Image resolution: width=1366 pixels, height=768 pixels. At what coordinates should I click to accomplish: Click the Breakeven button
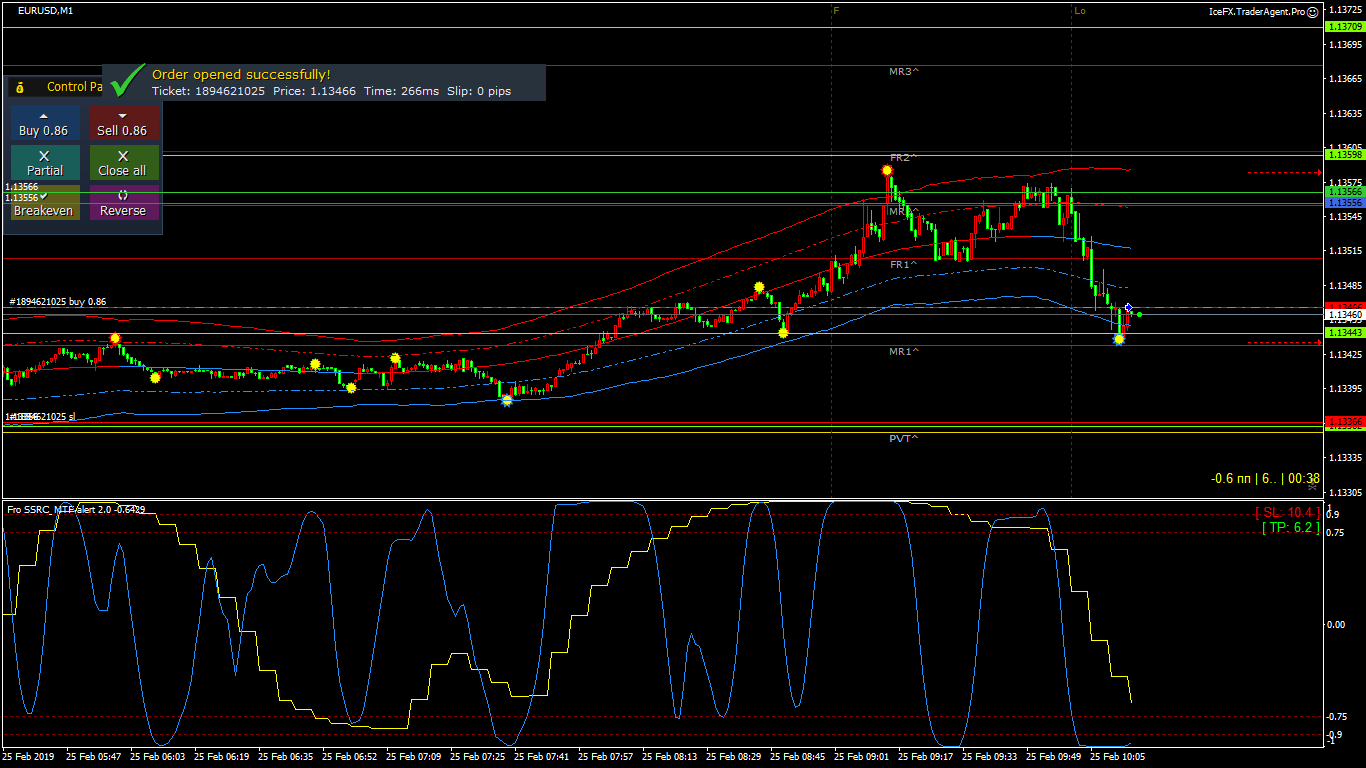coord(44,203)
